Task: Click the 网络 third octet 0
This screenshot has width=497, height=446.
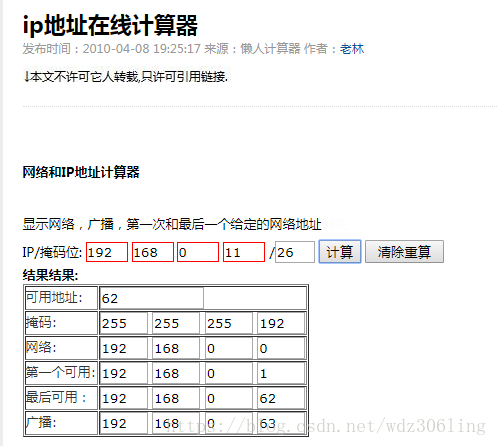Action: point(229,348)
